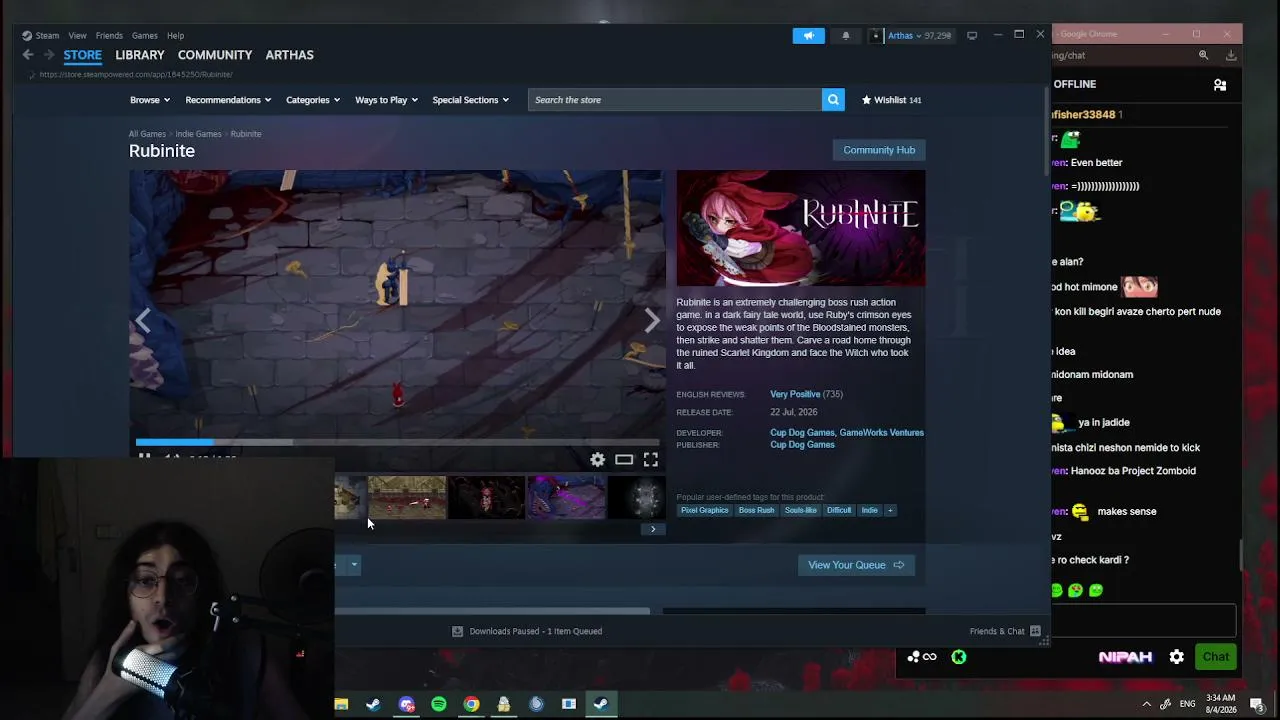1280x720 pixels.
Task: Click the green Kick emote icon
Action: (959, 657)
